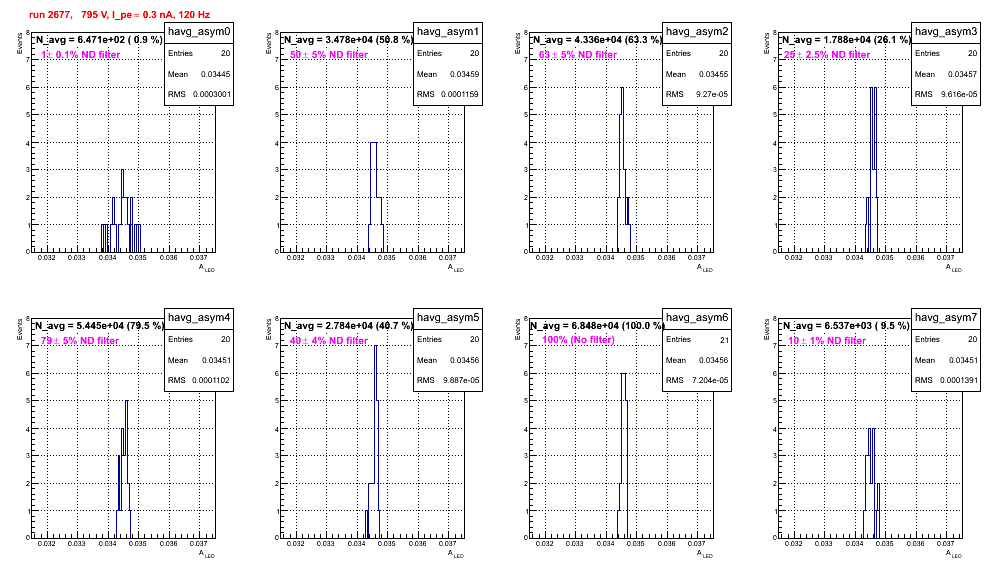
Task: Click the red run 2677 header text
Action: (x=119, y=15)
